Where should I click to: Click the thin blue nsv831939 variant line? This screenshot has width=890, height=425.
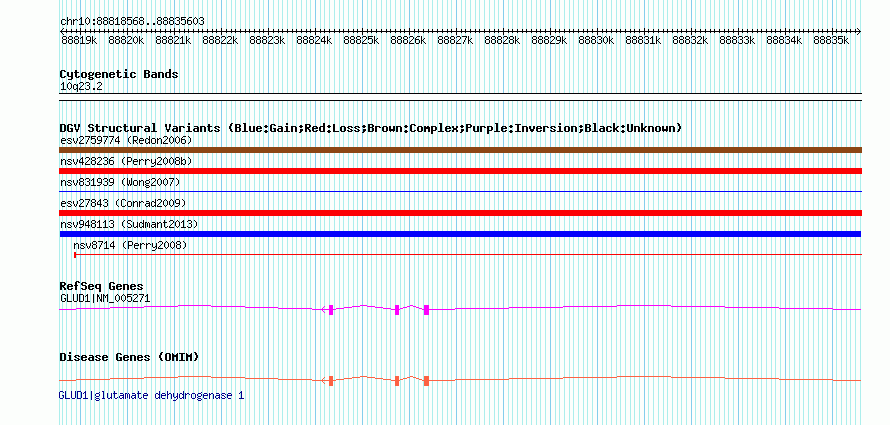tap(460, 192)
